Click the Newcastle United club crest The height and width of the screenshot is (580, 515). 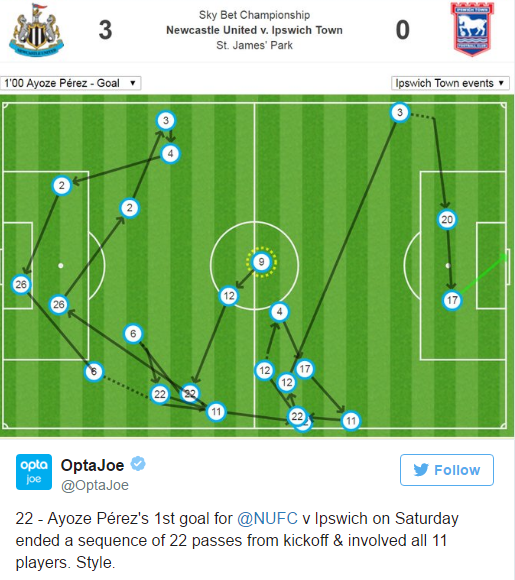click(x=36, y=30)
